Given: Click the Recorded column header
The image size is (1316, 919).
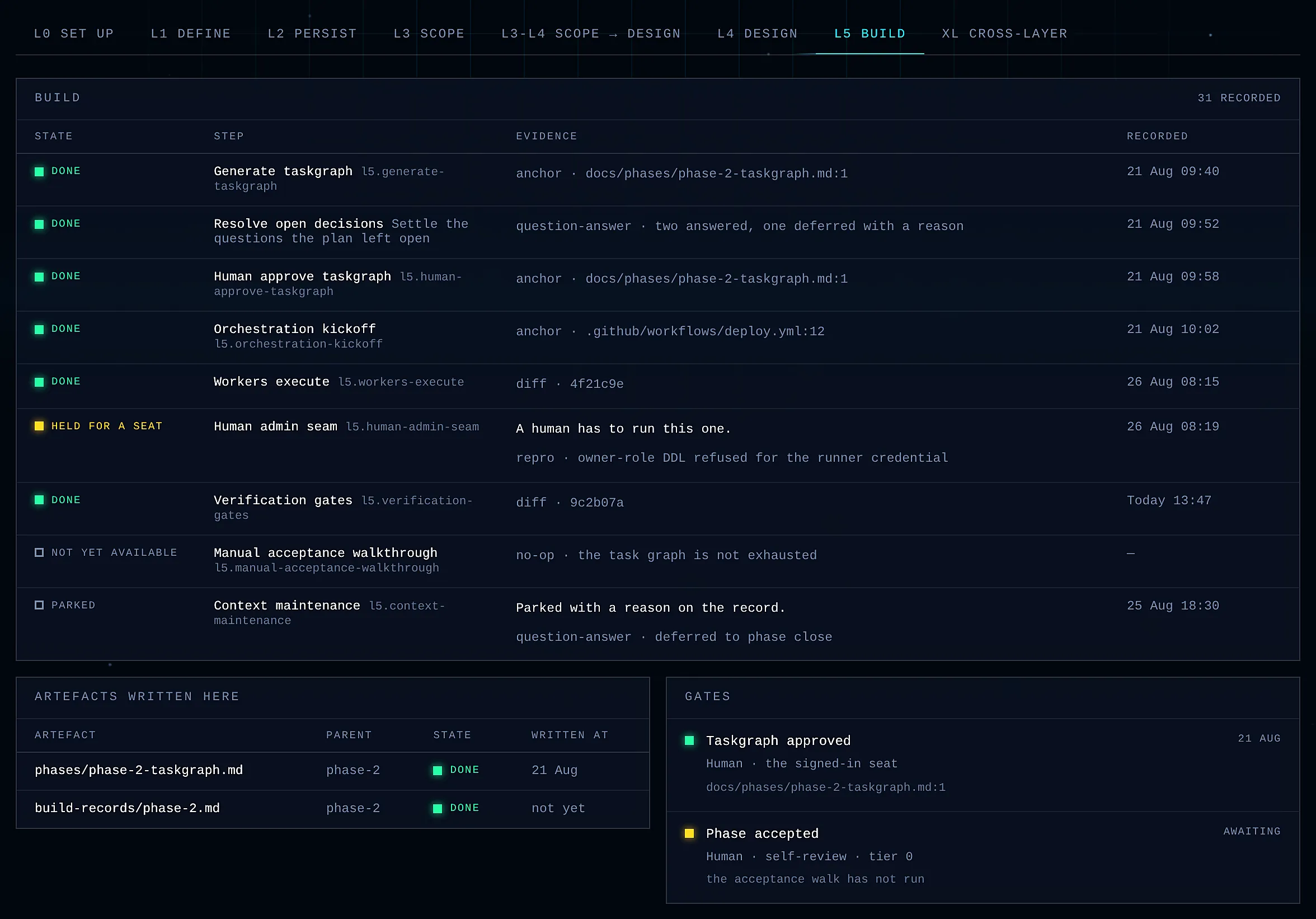Looking at the screenshot, I should [x=1157, y=137].
